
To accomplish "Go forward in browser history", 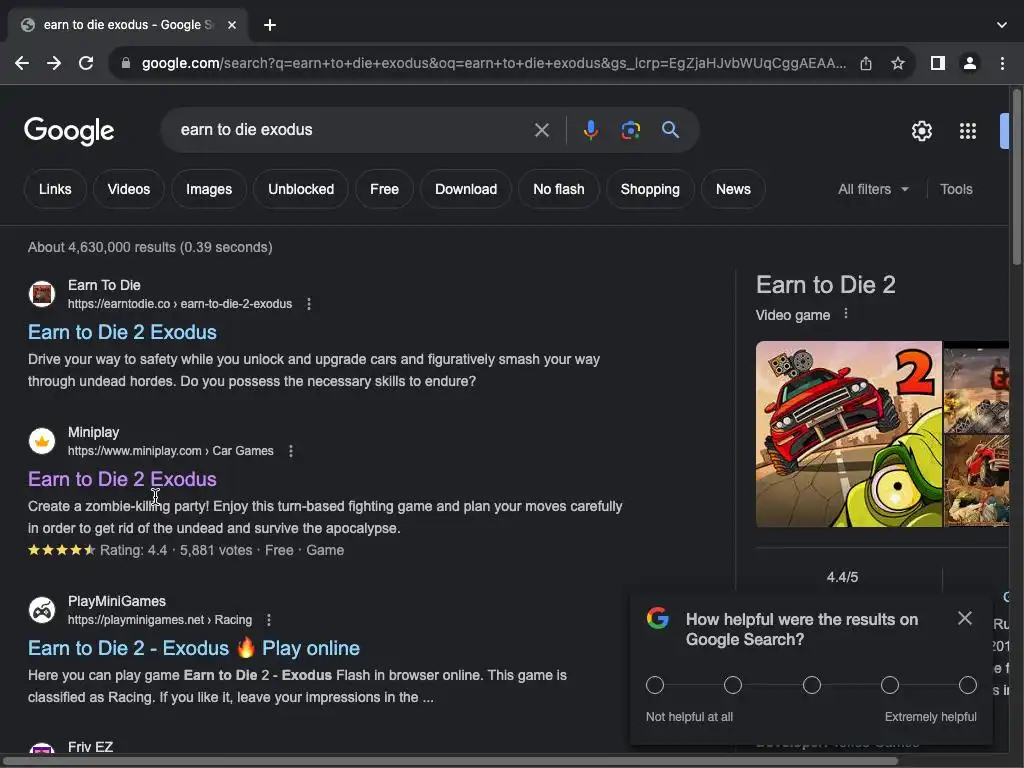I will pos(54,63).
